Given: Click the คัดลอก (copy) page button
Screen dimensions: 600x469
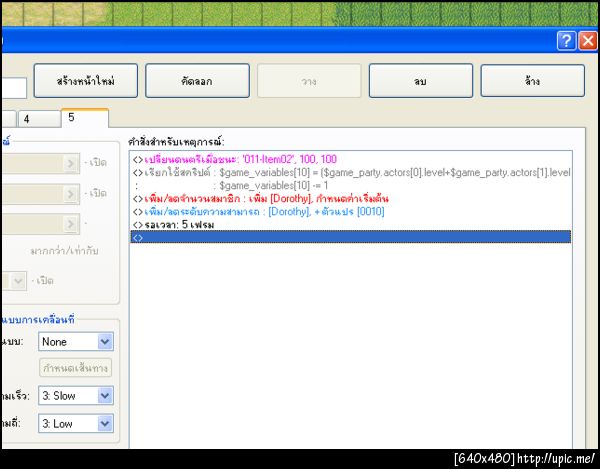Looking at the screenshot, I should coord(197,81).
